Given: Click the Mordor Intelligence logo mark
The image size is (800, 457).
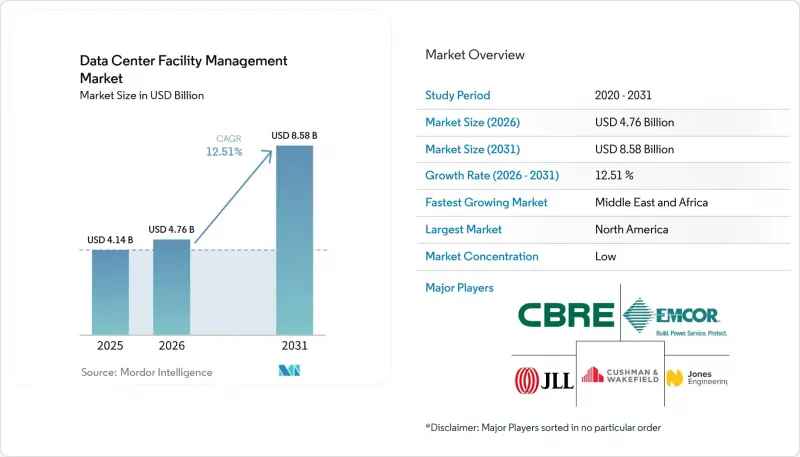Looking at the screenshot, I should pos(289,371).
